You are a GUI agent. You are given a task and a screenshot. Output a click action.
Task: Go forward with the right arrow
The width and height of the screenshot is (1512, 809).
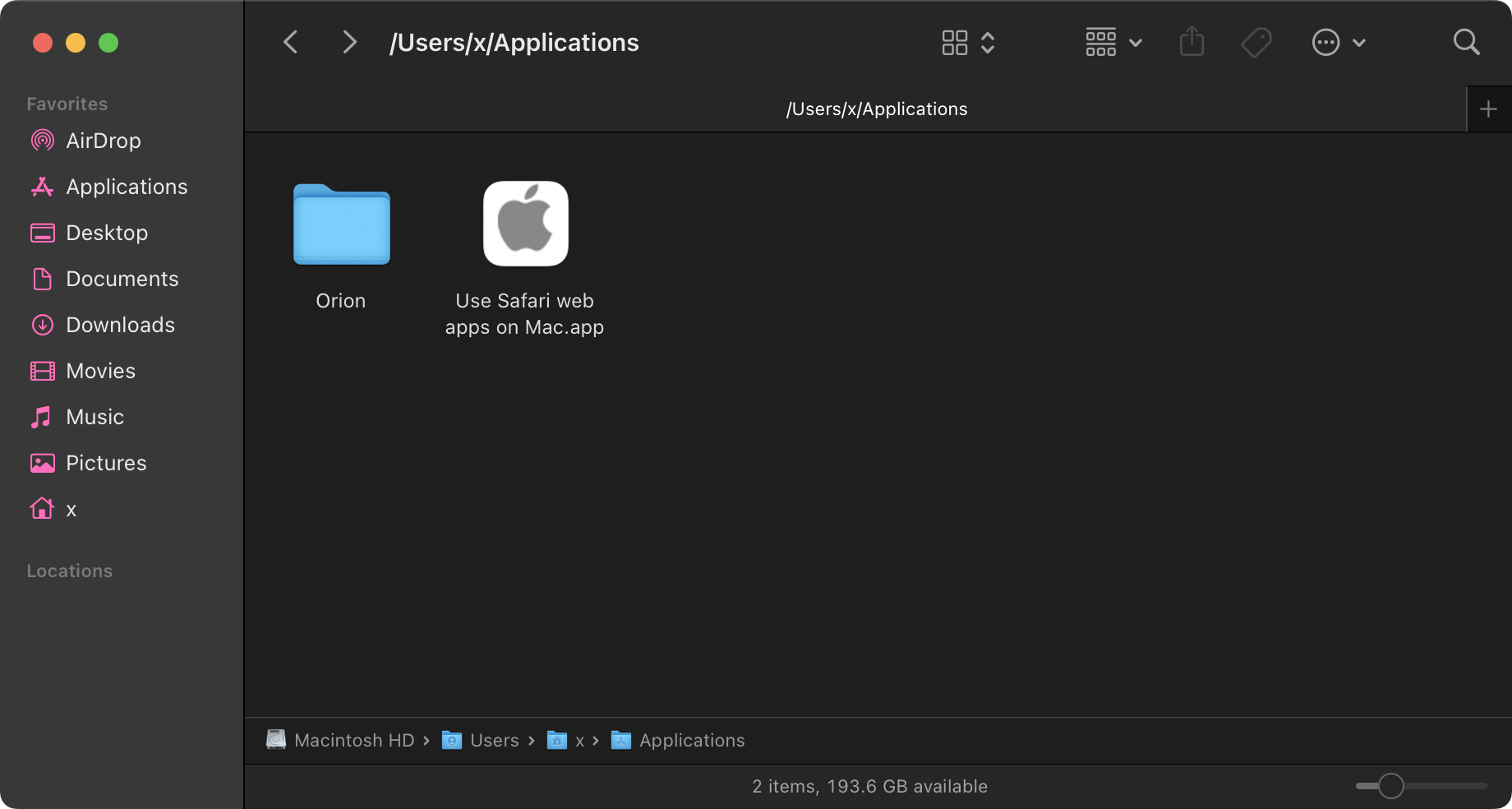click(x=349, y=42)
